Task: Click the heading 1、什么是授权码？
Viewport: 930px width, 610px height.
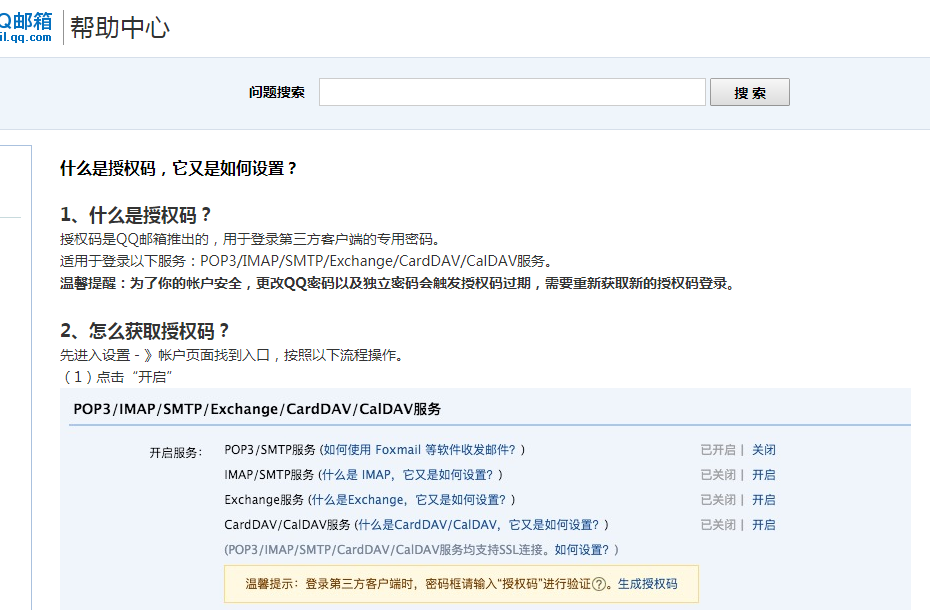Action: 136,215
